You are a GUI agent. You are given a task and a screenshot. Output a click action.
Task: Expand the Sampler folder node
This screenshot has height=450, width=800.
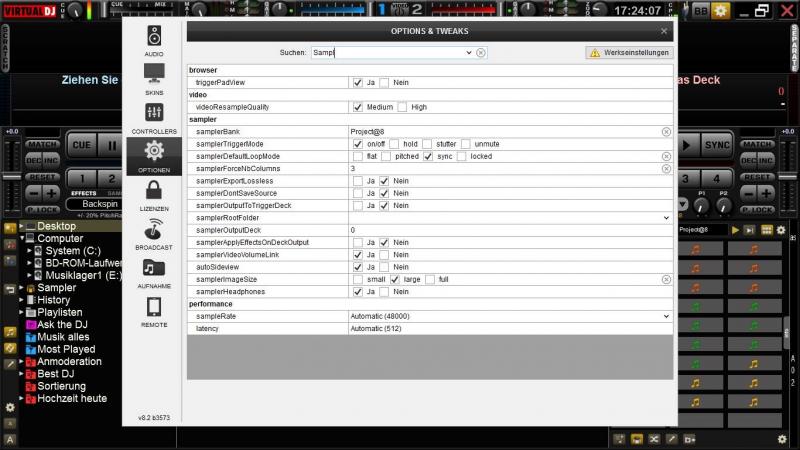pyautogui.click(x=21, y=287)
